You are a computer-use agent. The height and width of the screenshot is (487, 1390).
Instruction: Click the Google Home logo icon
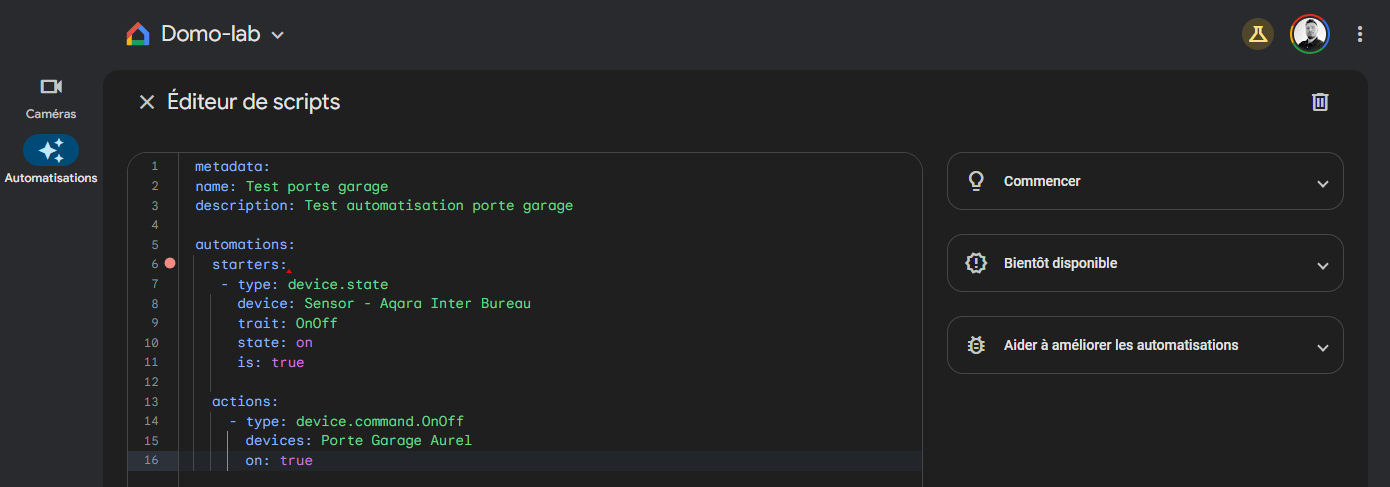pyautogui.click(x=138, y=34)
